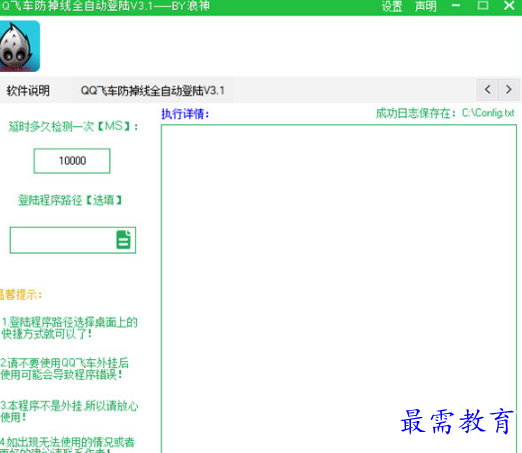Click the left tab scroll arrow

point(487,90)
